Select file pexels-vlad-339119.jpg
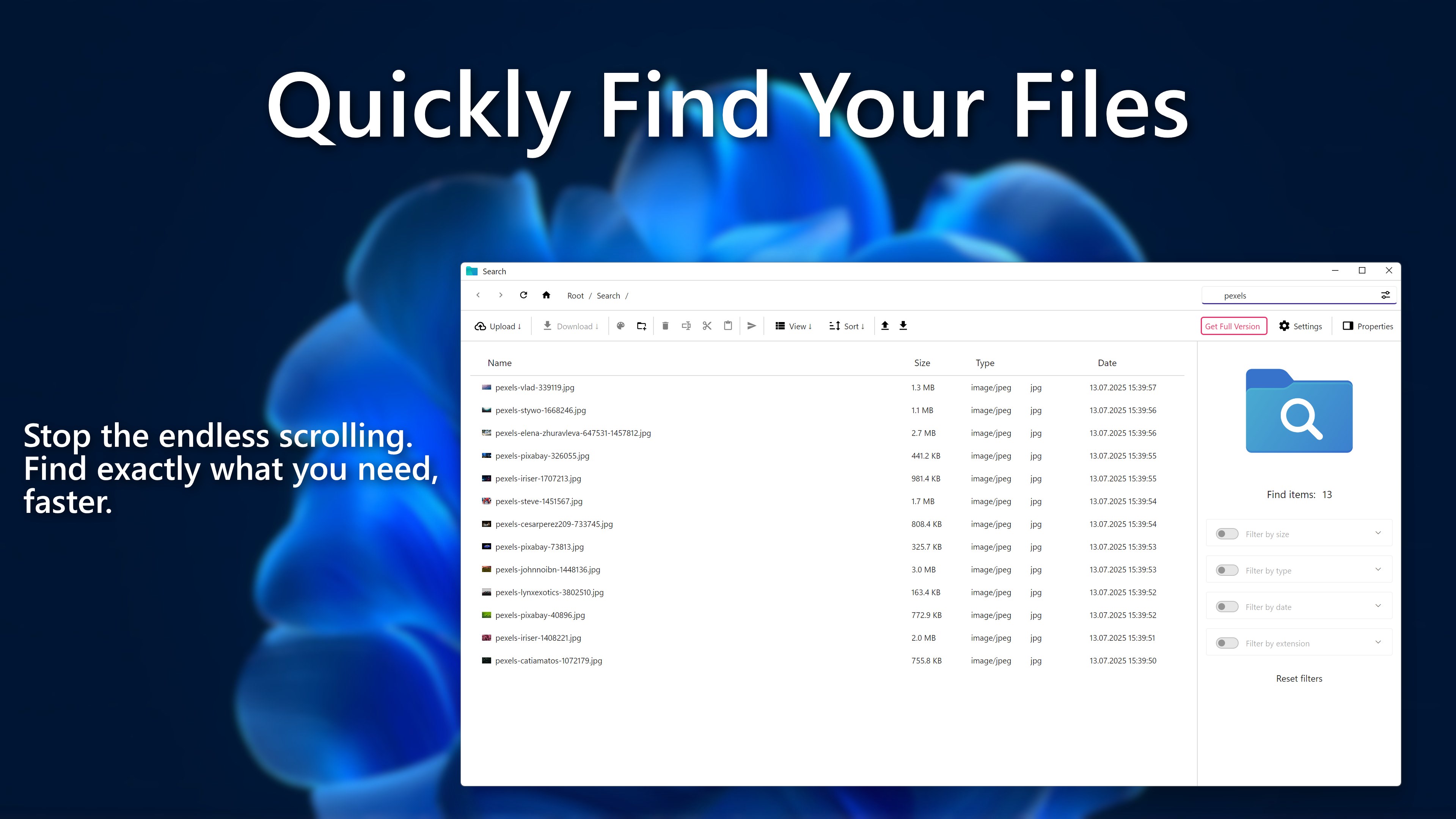 (x=827, y=387)
